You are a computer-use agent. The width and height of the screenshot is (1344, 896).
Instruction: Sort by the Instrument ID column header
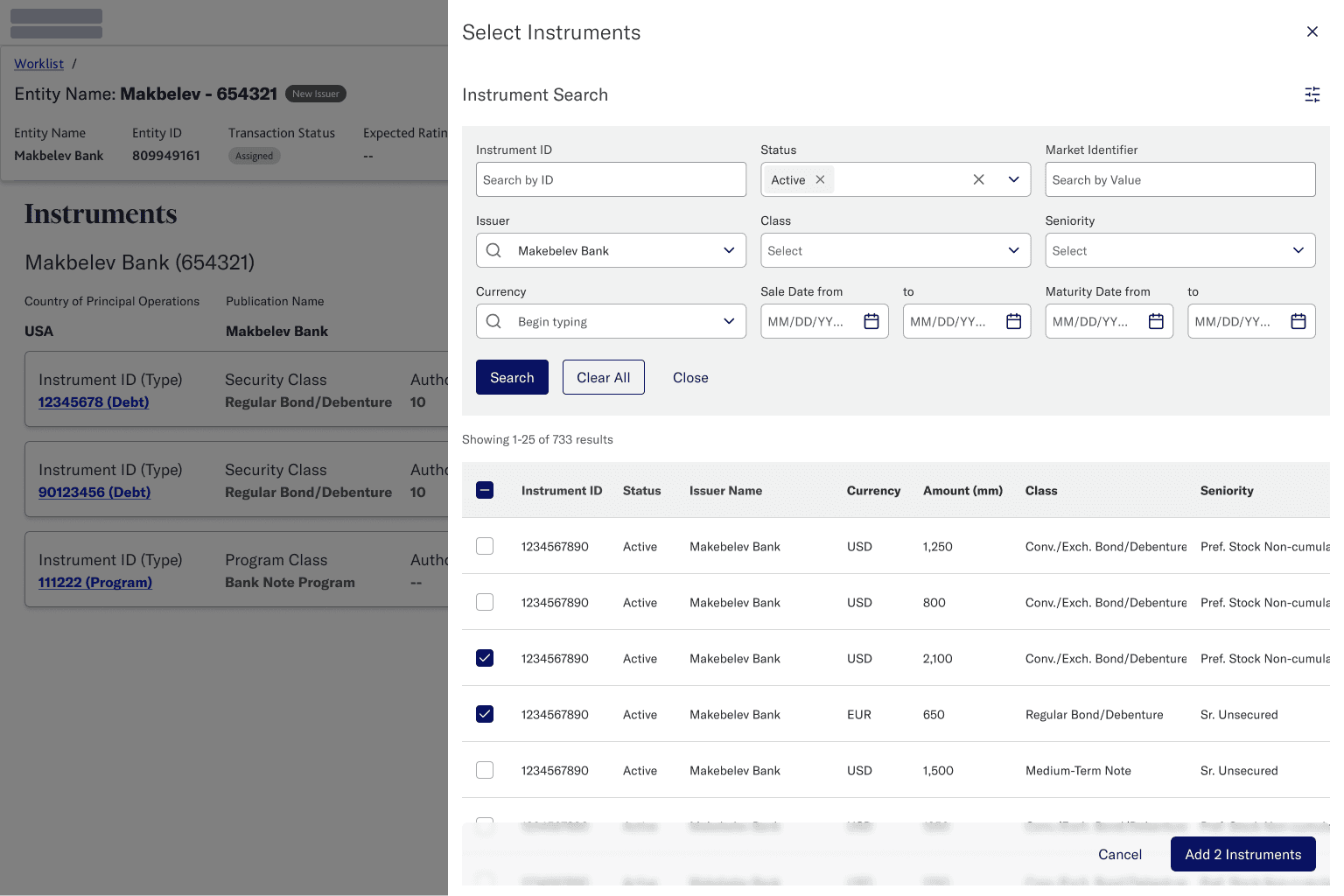(x=561, y=490)
